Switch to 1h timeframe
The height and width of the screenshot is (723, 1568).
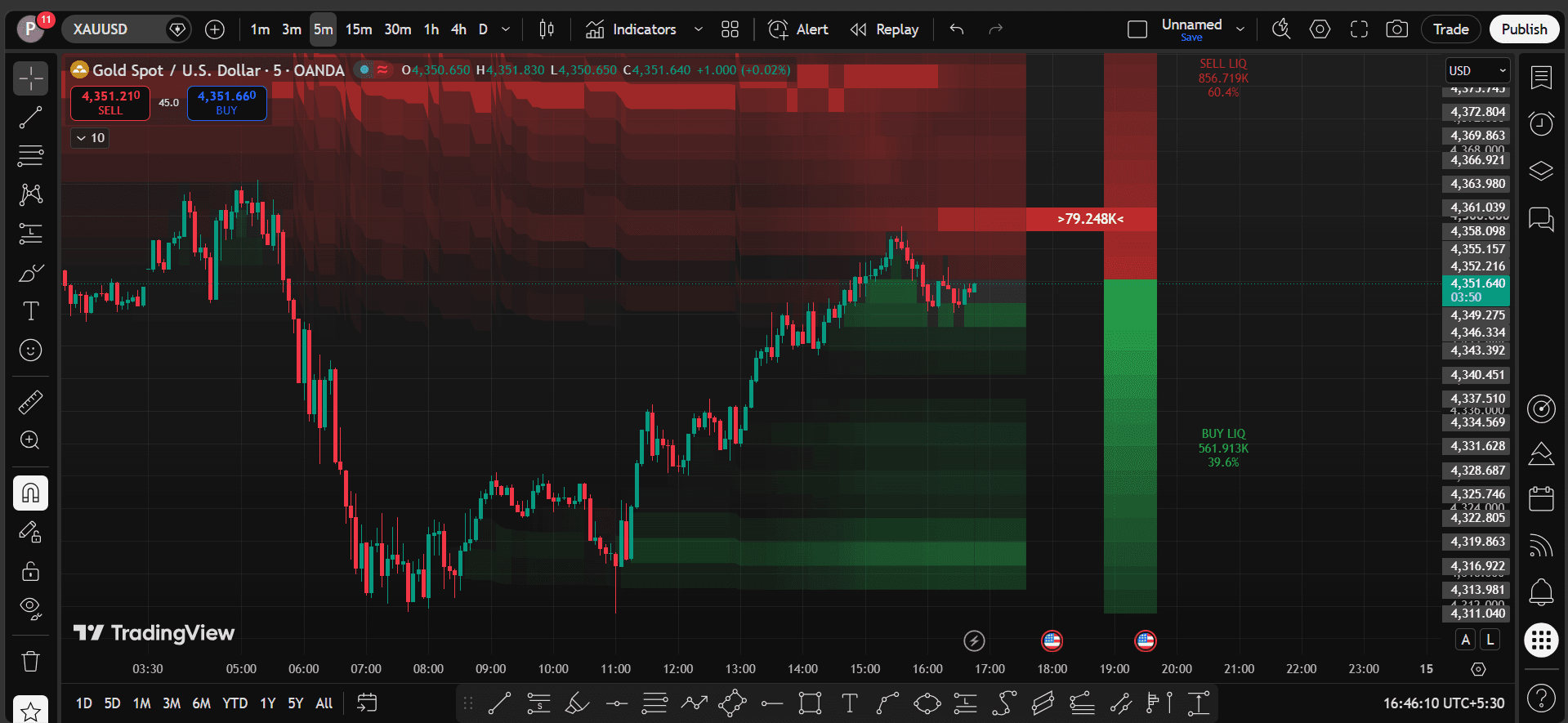[x=431, y=29]
